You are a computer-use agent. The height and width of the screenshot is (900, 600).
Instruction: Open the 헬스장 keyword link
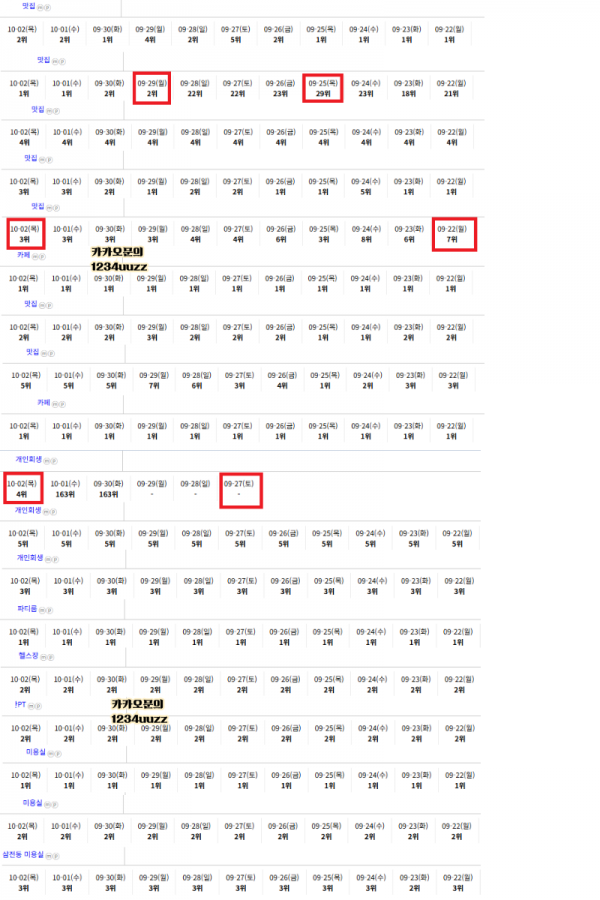26,656
